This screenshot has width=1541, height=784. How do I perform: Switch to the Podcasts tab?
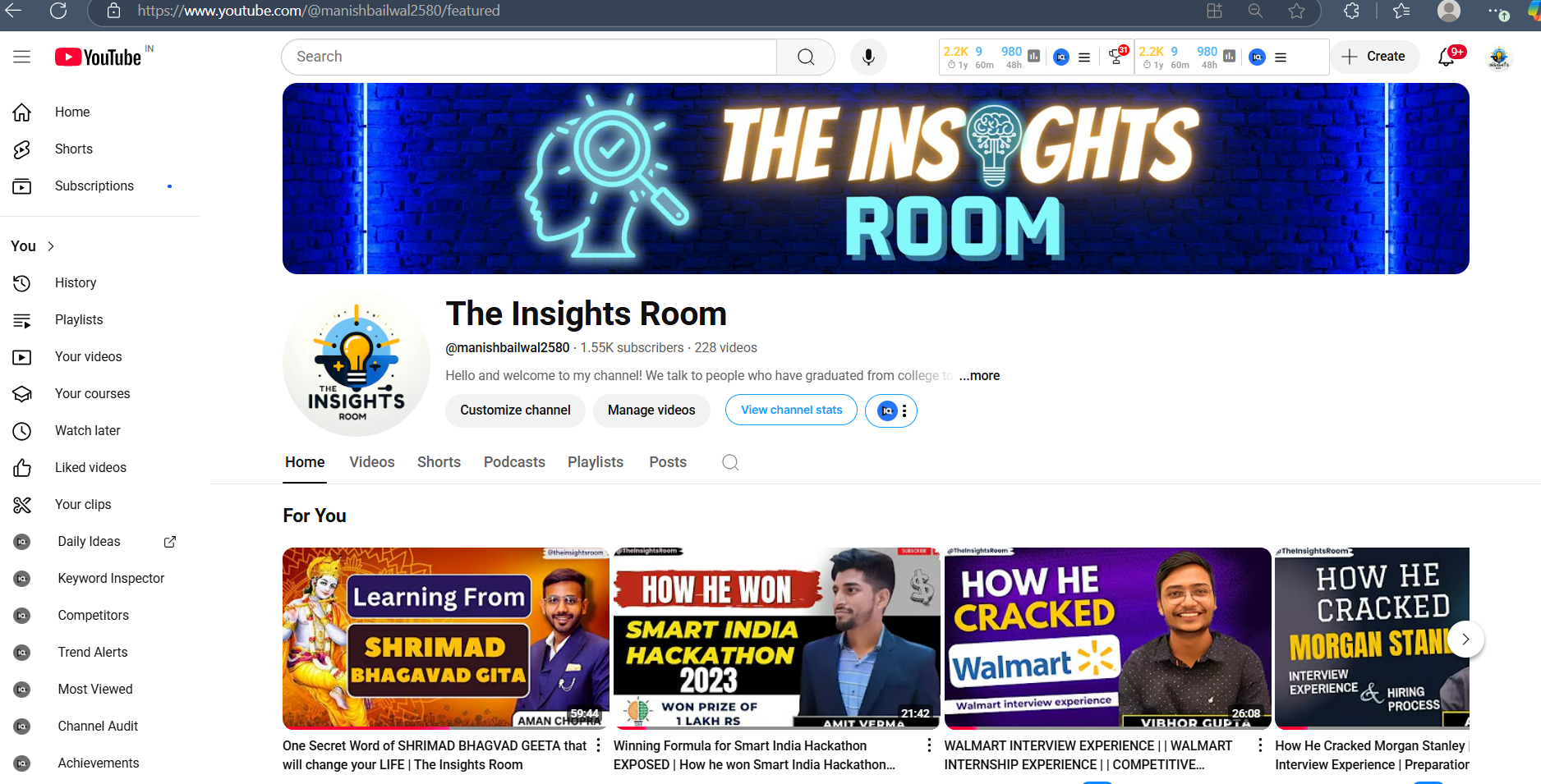[514, 462]
